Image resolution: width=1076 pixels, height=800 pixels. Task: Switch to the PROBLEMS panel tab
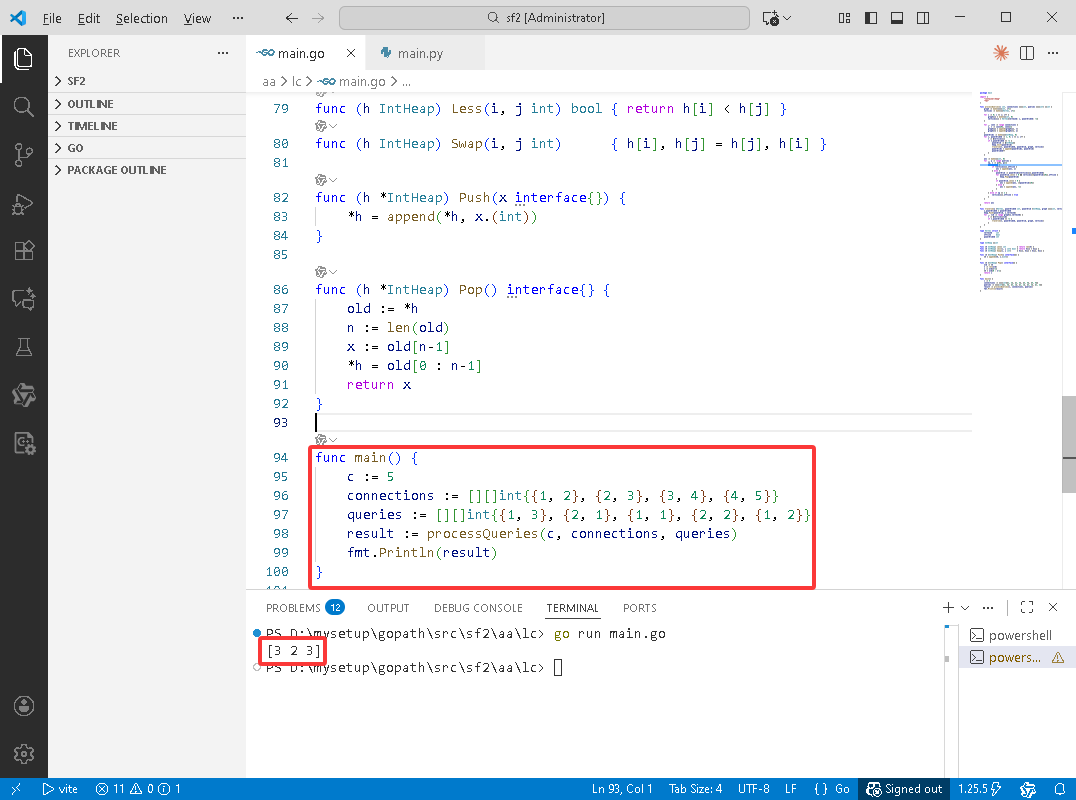(304, 608)
